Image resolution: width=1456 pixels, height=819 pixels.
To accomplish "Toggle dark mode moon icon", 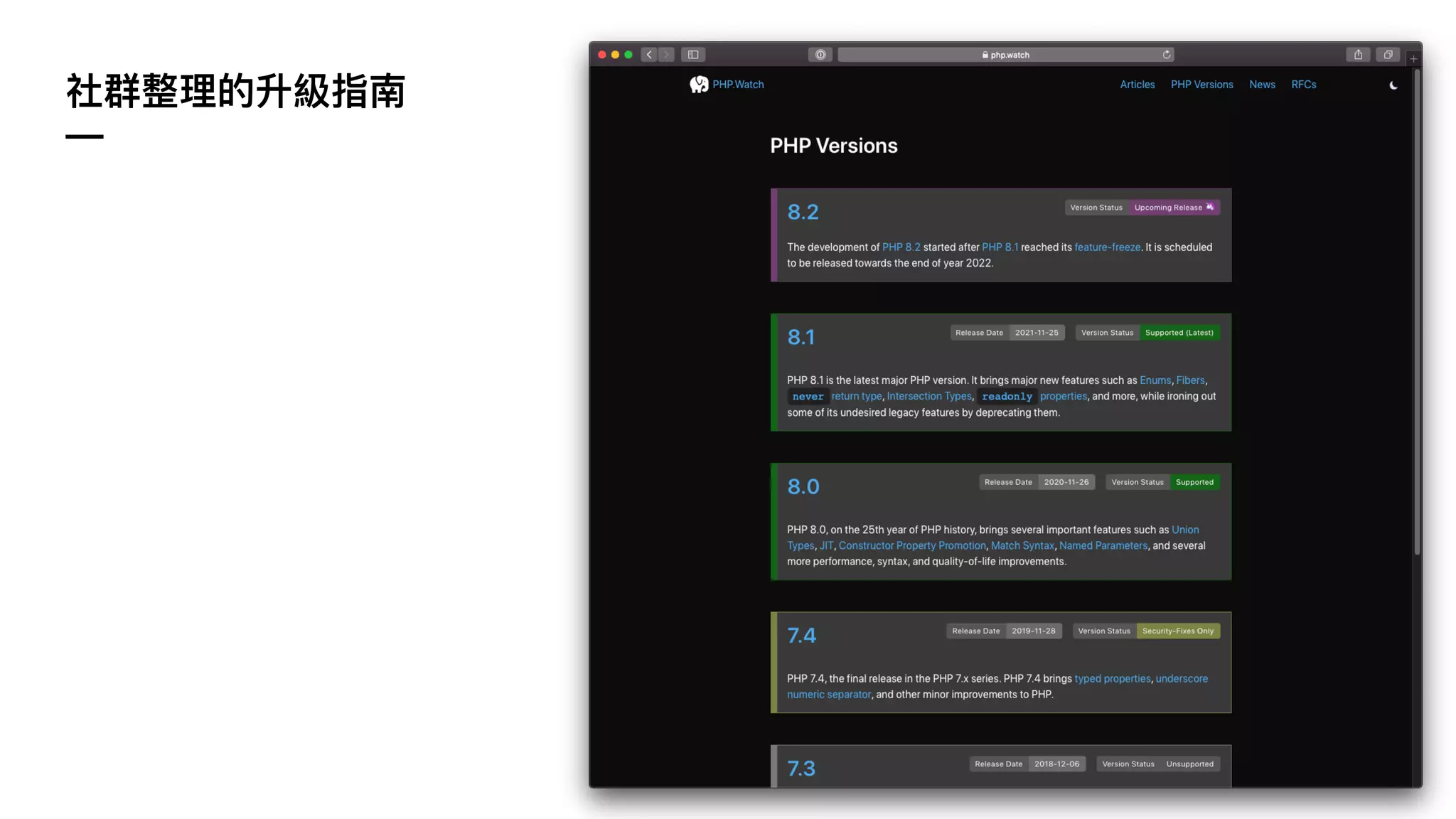I will tap(1393, 85).
